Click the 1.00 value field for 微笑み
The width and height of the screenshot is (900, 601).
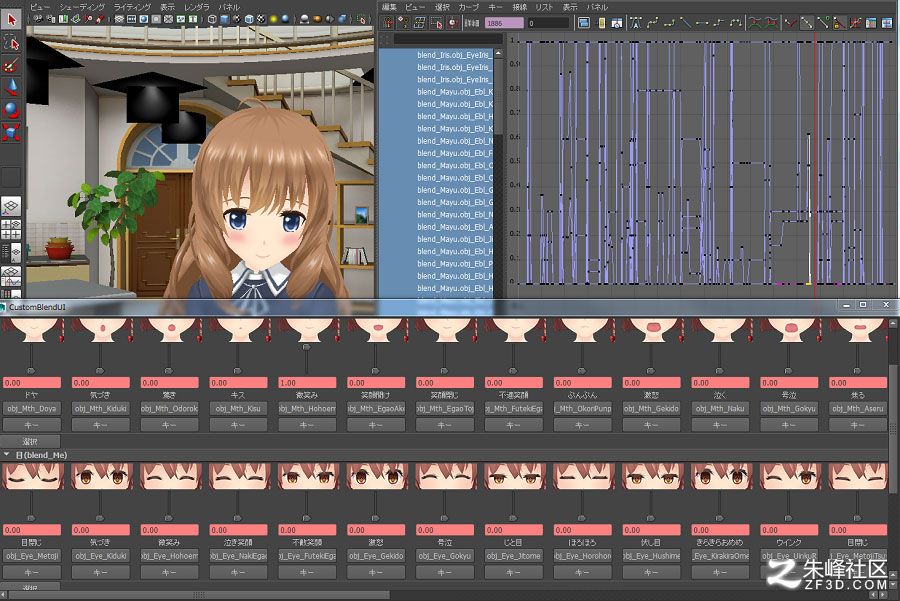[x=307, y=382]
